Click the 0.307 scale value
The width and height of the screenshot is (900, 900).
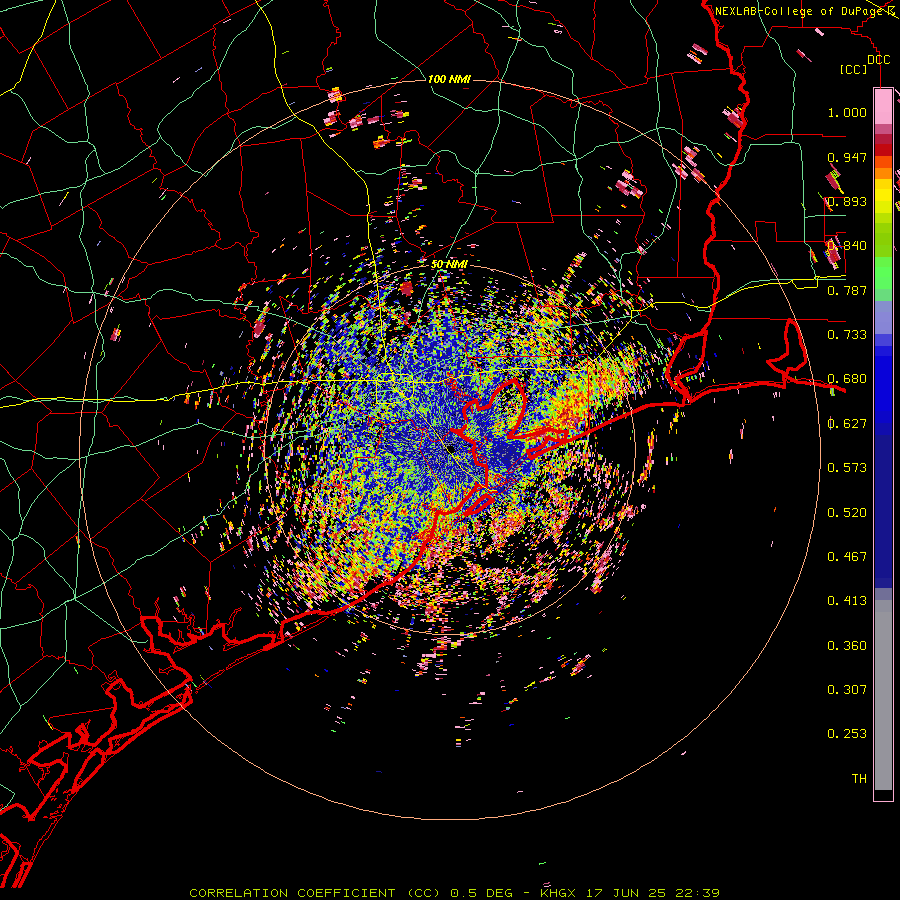[x=847, y=690]
